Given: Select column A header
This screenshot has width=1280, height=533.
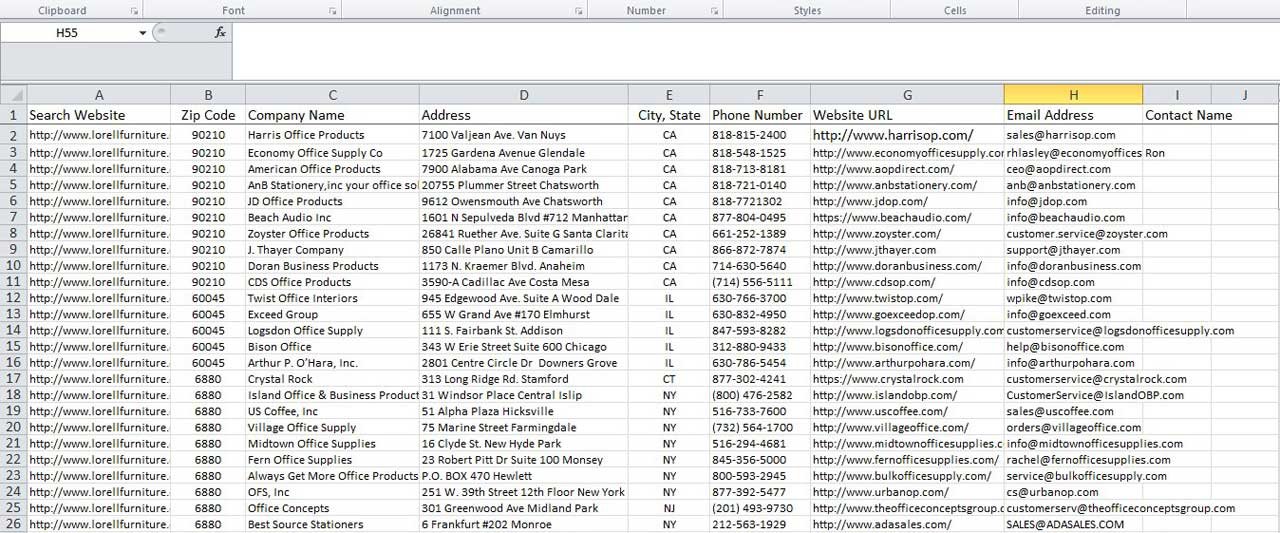Looking at the screenshot, I should pos(98,95).
